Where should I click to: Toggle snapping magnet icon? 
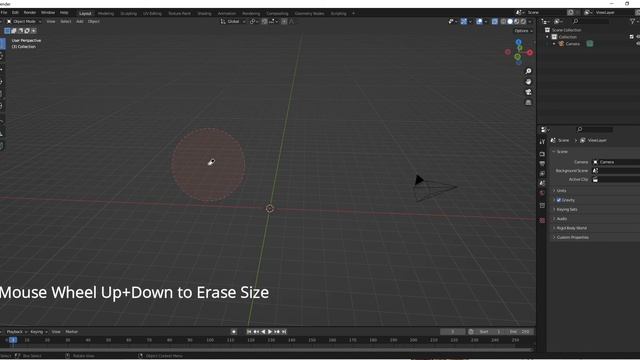(x=264, y=21)
